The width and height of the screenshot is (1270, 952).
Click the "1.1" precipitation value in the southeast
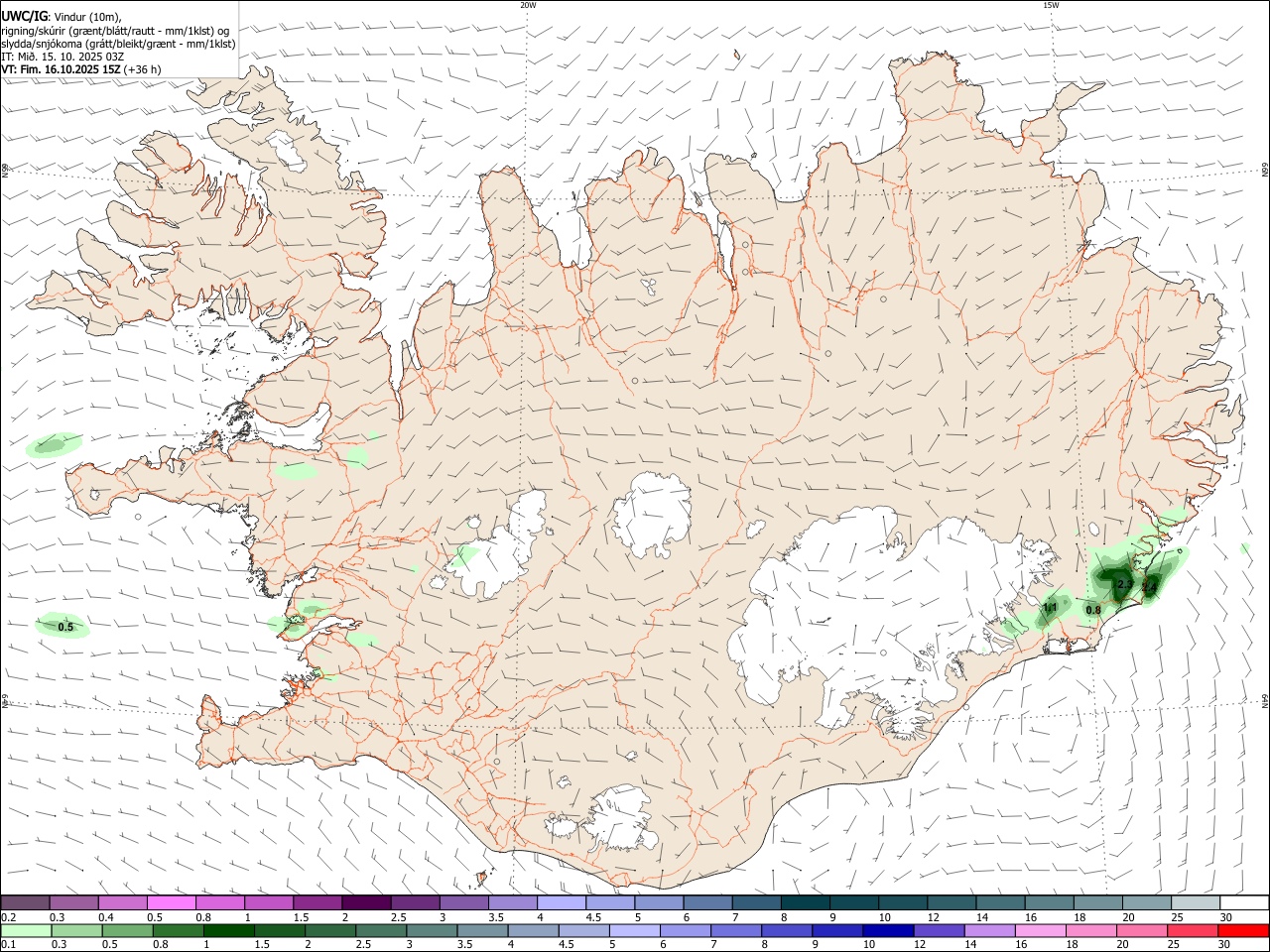click(1050, 607)
